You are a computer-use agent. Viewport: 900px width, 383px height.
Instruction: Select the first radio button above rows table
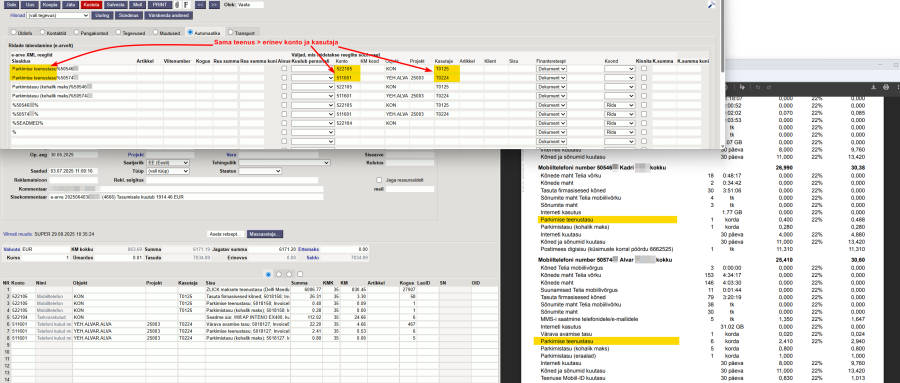click(x=268, y=274)
